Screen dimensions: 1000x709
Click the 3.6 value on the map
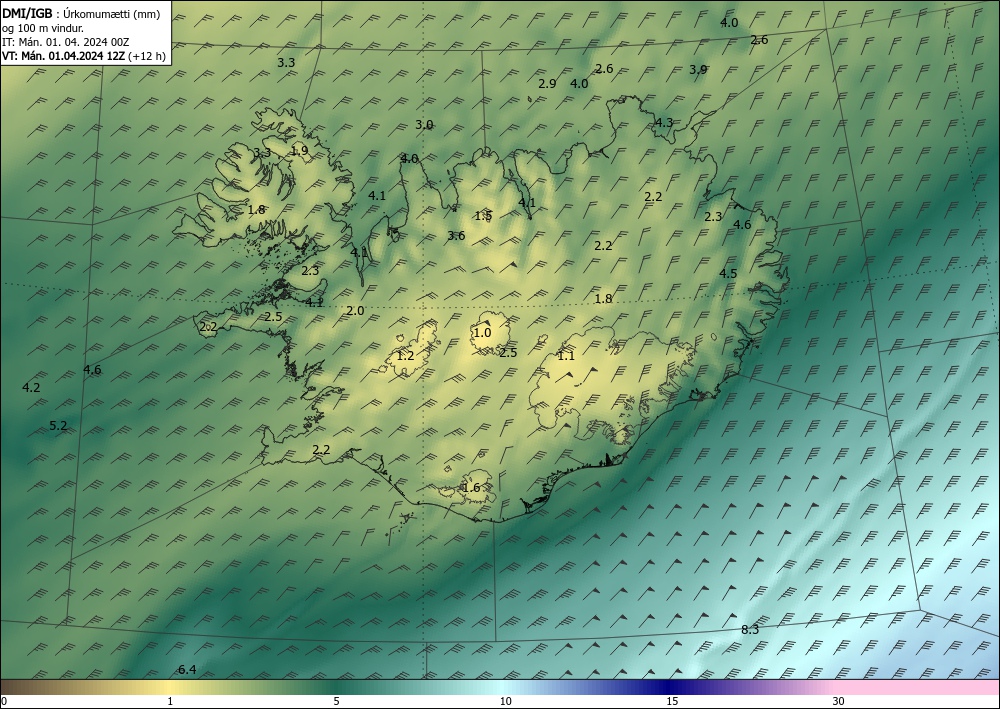tap(456, 236)
